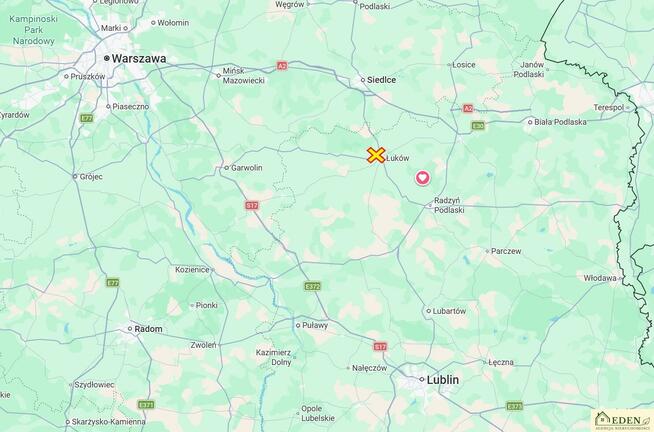
Task: Click the Garwolin town label
Action: (247, 168)
